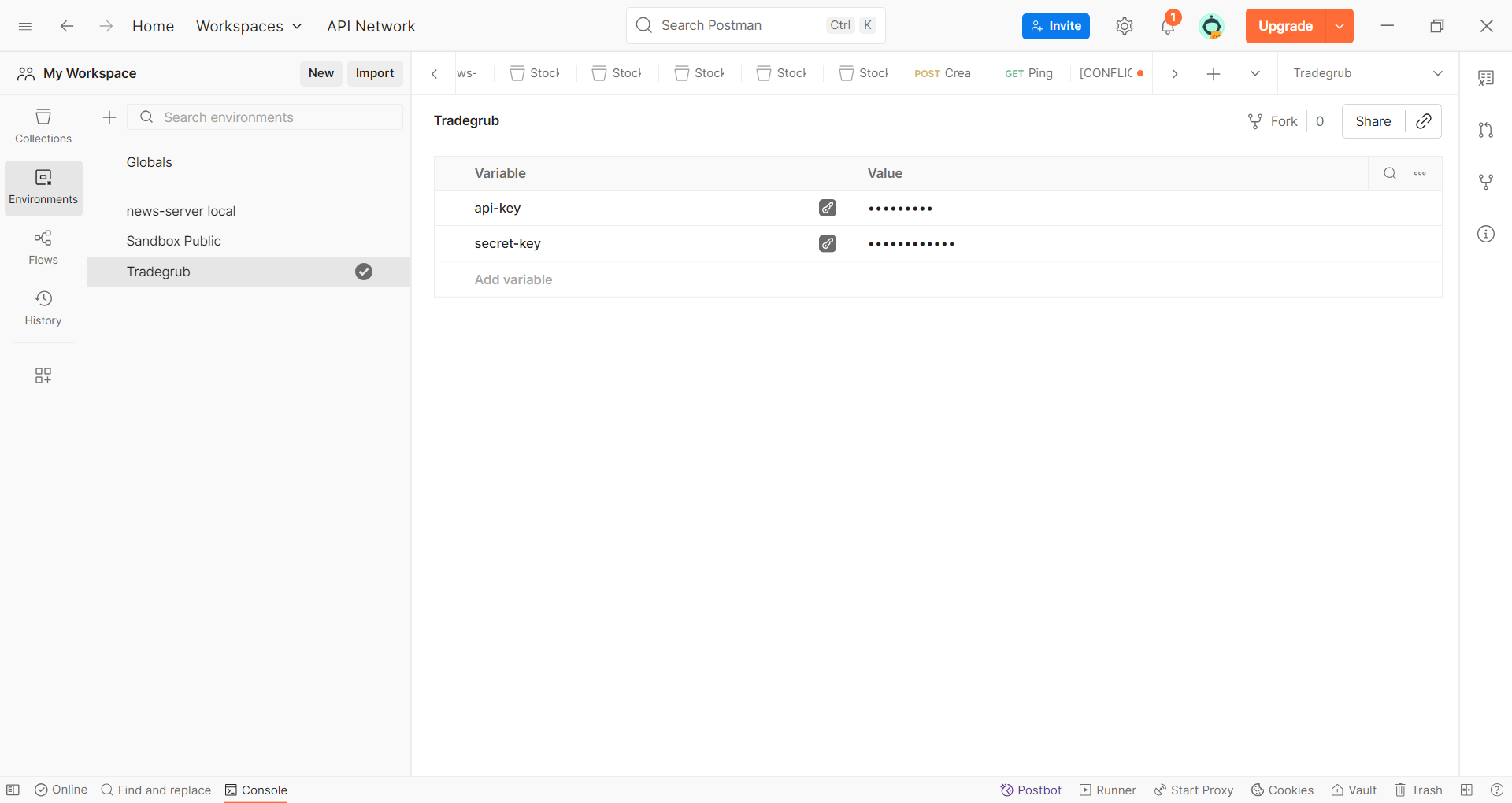Open the Flows sidebar section
This screenshot has width=1512, height=803.
43,247
